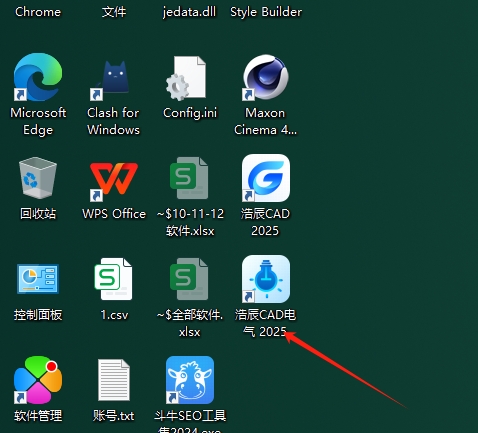Select the Recycle Bin (回收站) icon

pos(37,178)
